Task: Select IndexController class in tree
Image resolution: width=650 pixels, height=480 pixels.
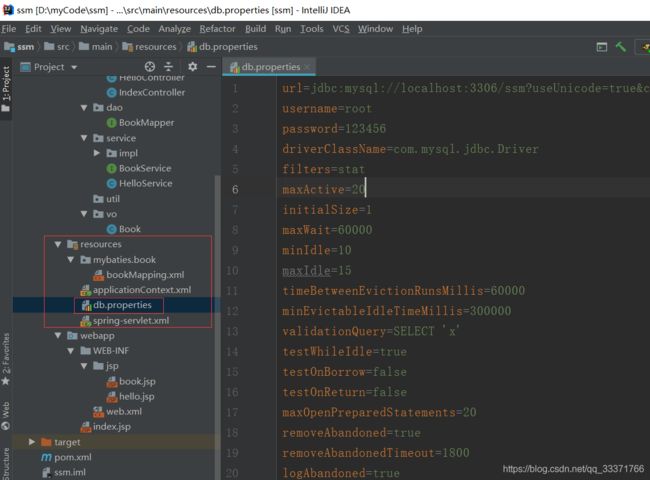Action: [146, 92]
